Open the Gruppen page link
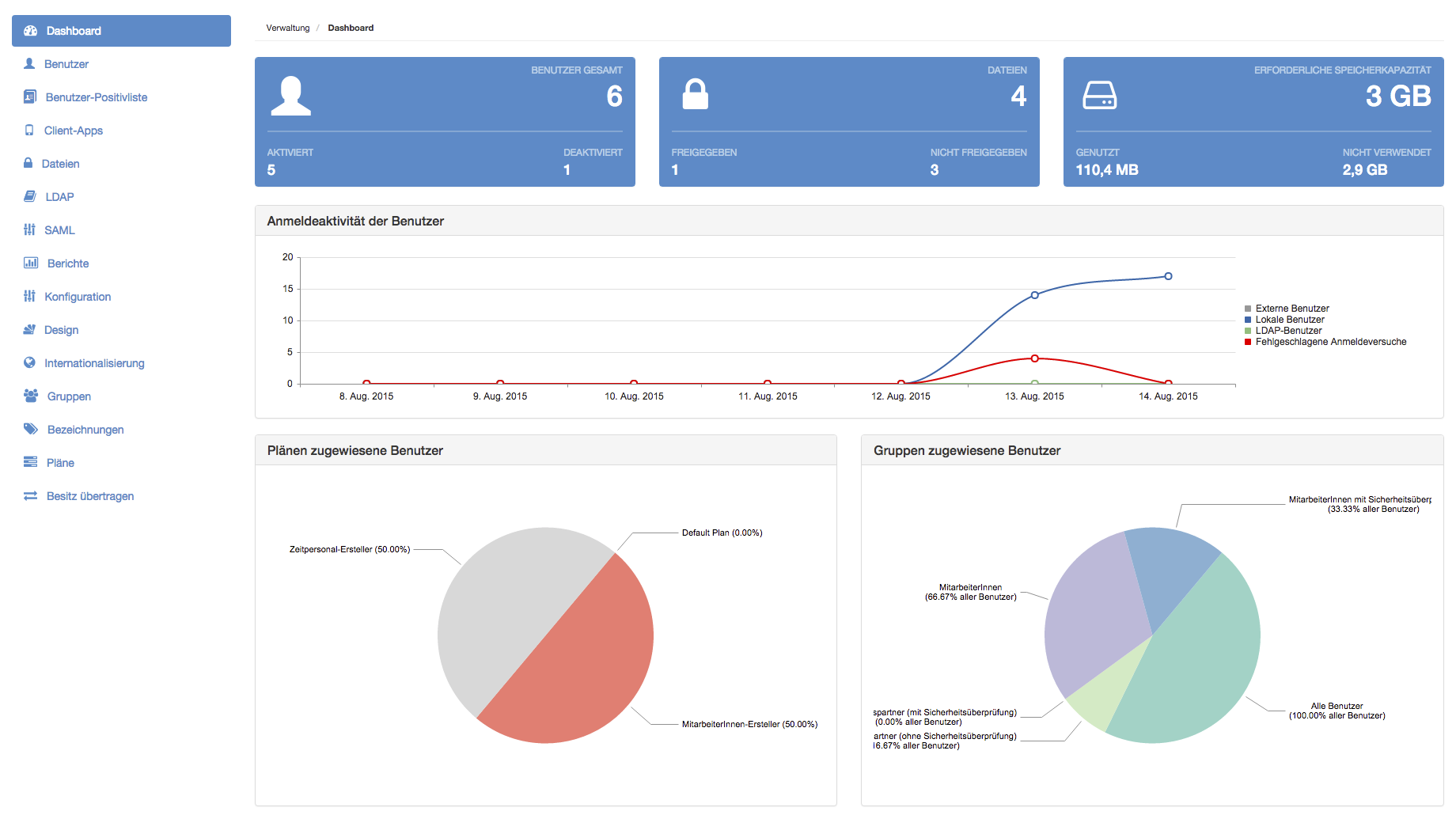1456x815 pixels. click(x=122, y=396)
